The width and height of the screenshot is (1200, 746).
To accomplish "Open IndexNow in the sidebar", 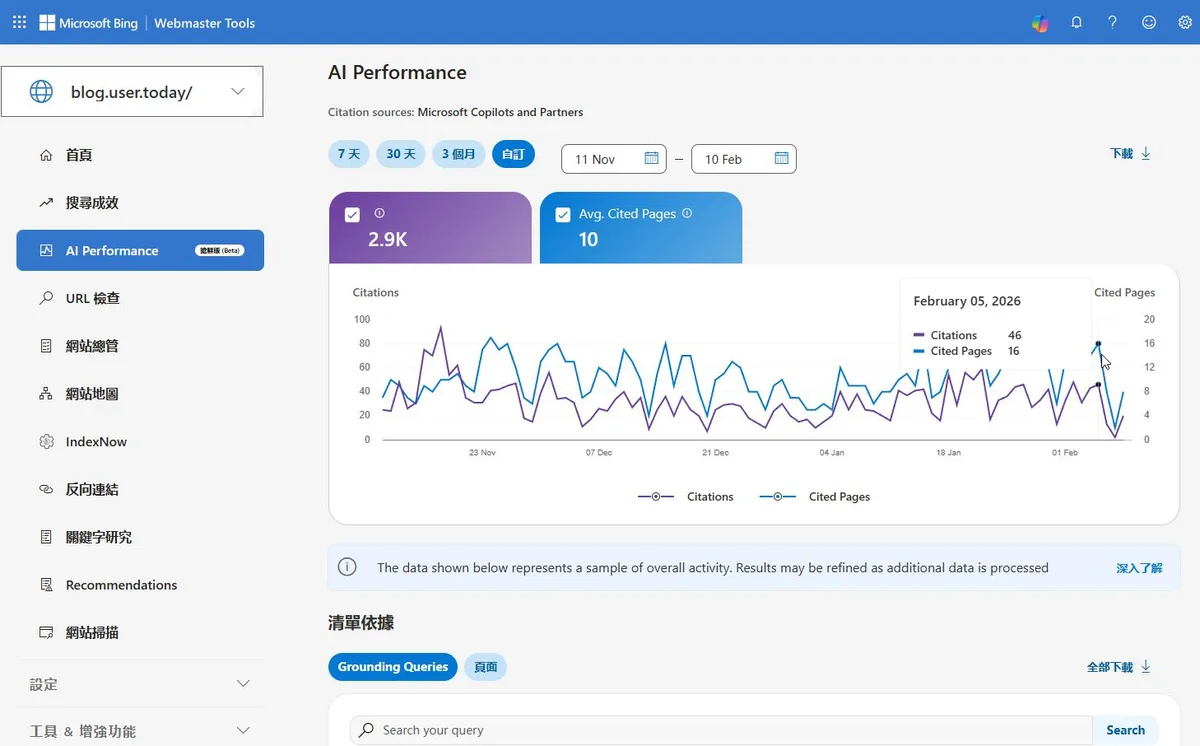I will pyautogui.click(x=96, y=442).
